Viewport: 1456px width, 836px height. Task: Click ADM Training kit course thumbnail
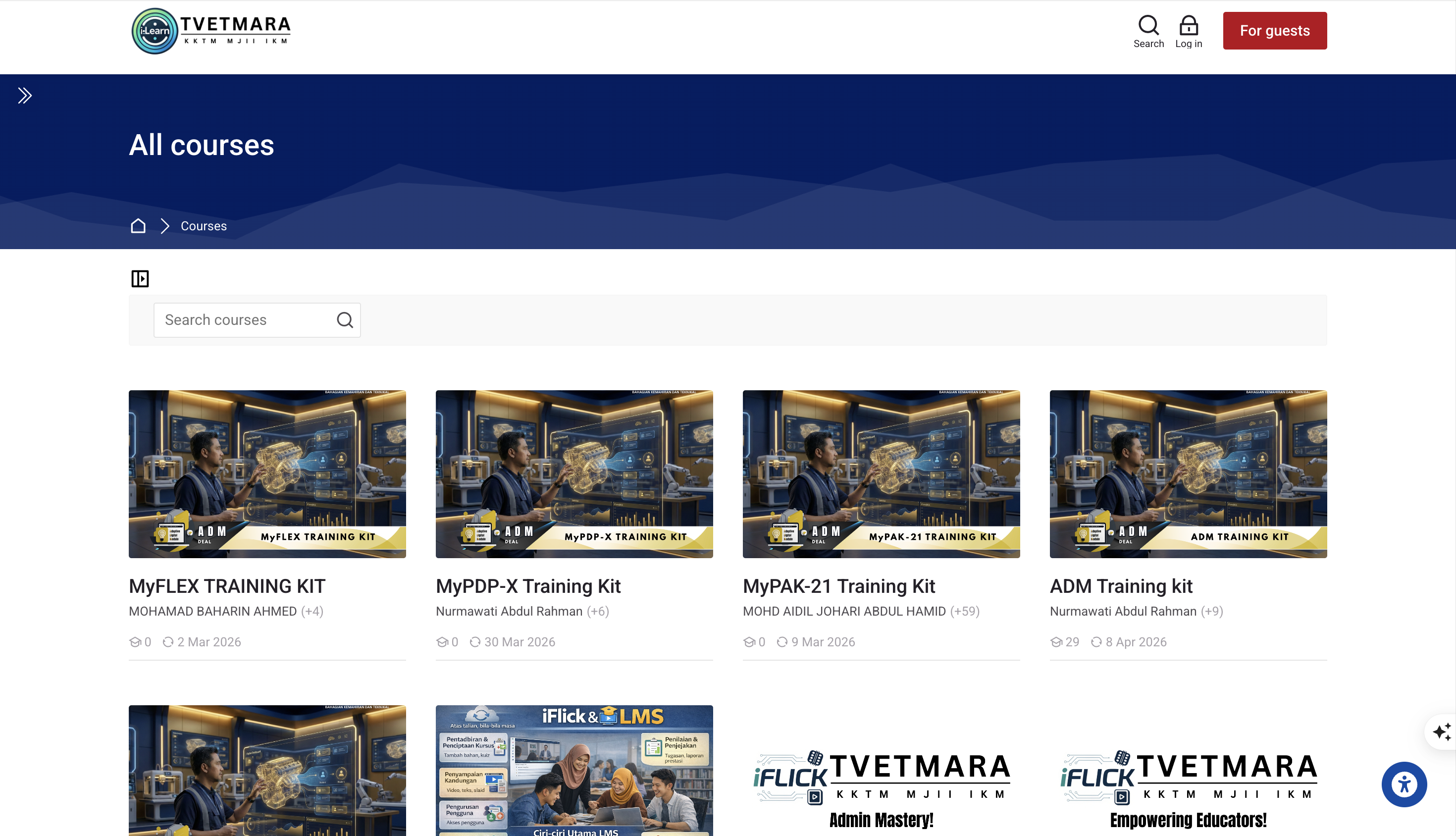point(1188,473)
